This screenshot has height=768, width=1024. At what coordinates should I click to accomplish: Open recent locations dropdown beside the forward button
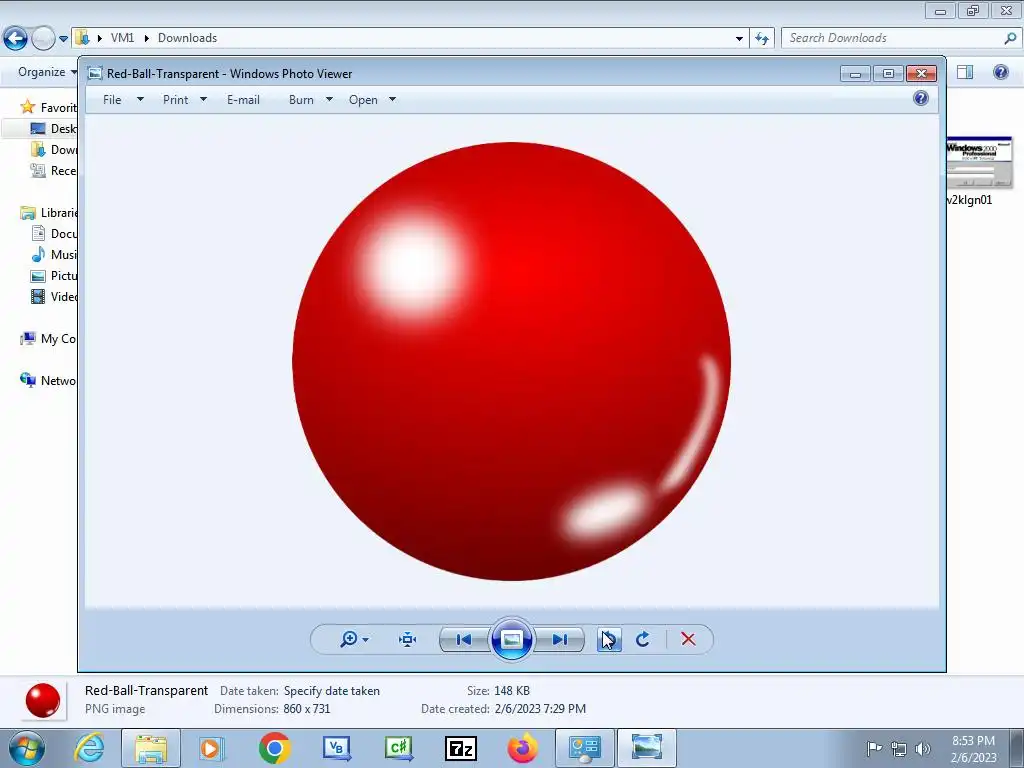[x=63, y=39]
